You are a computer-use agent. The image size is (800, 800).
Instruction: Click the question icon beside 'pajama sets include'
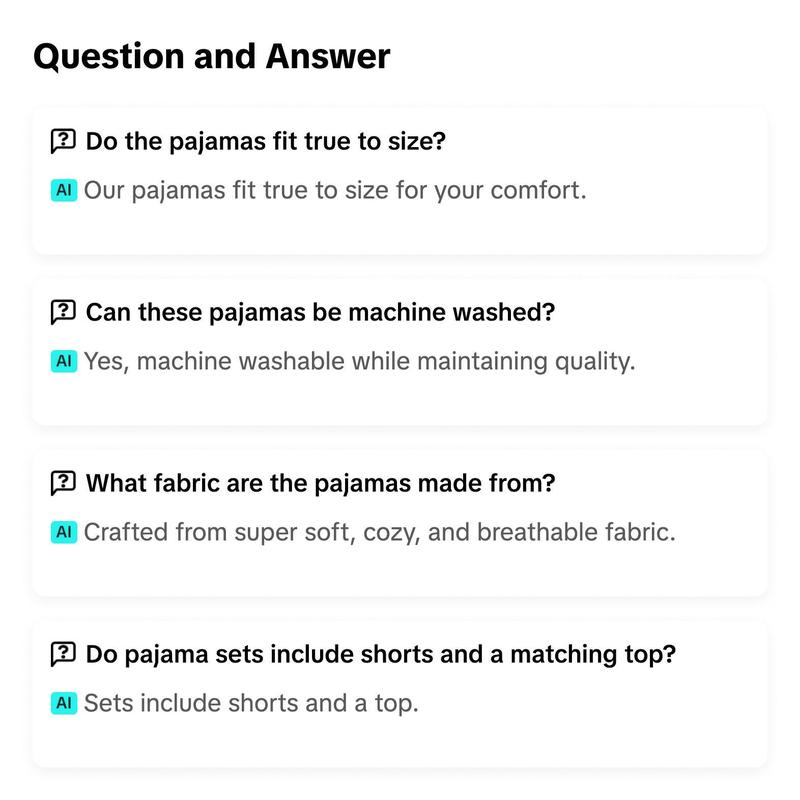pyautogui.click(x=63, y=654)
